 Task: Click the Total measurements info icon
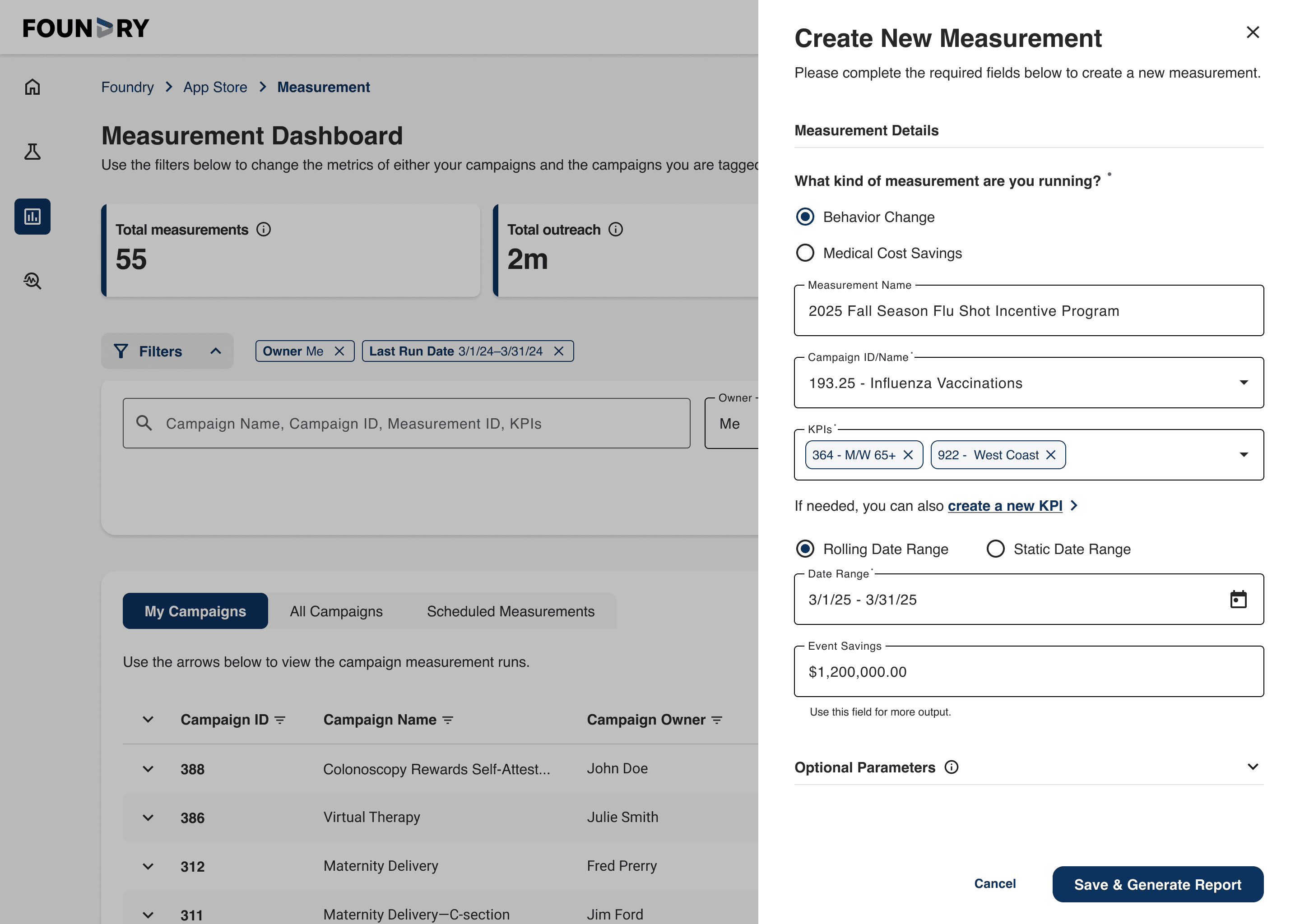264,229
